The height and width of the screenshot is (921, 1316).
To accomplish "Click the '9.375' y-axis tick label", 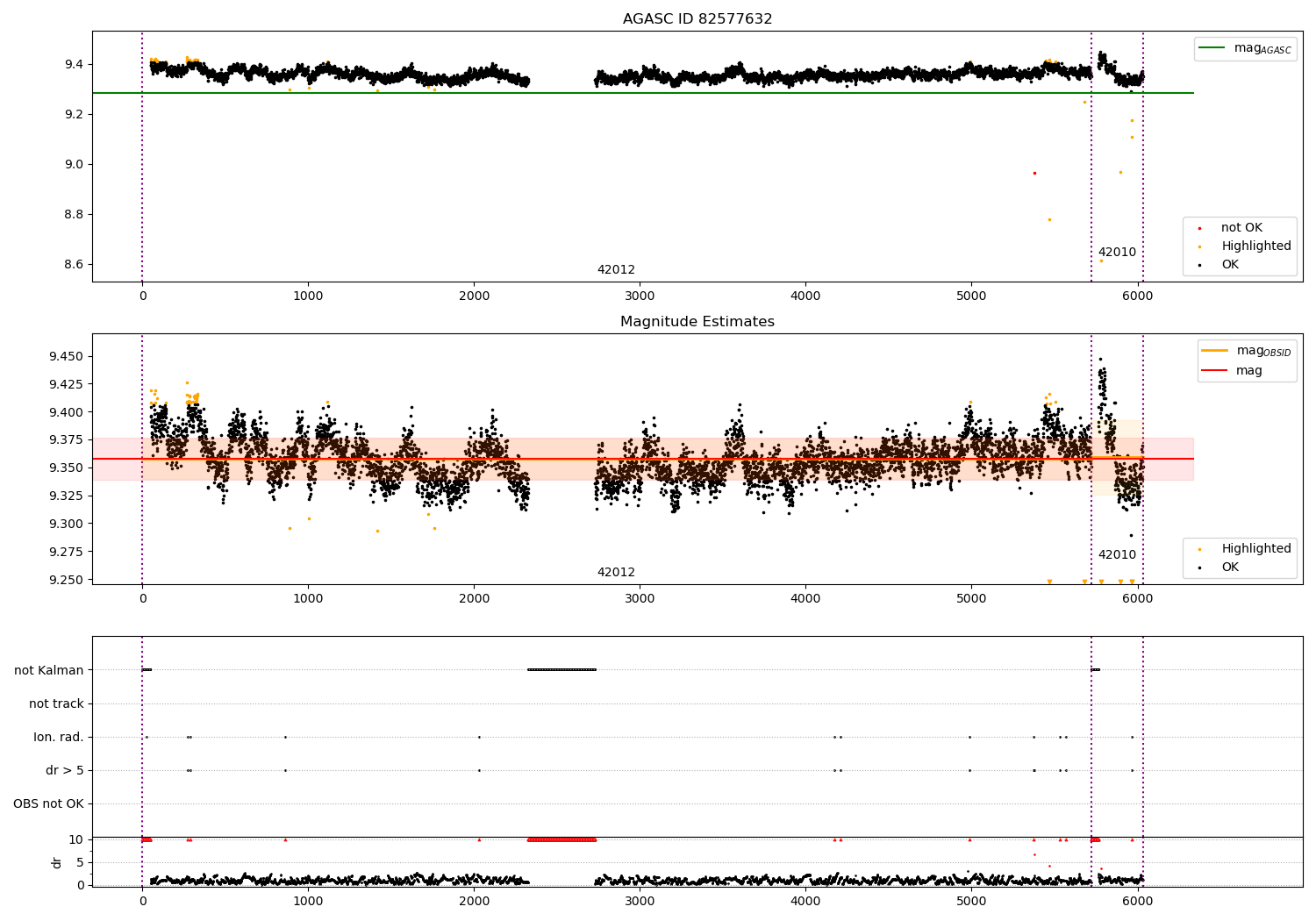I will (67, 440).
